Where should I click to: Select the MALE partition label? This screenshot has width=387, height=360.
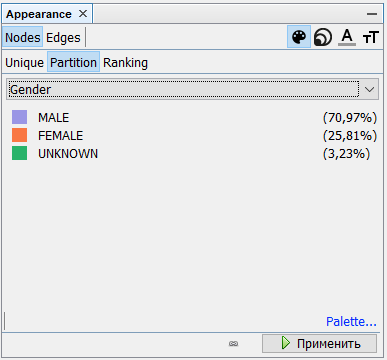[54, 118]
